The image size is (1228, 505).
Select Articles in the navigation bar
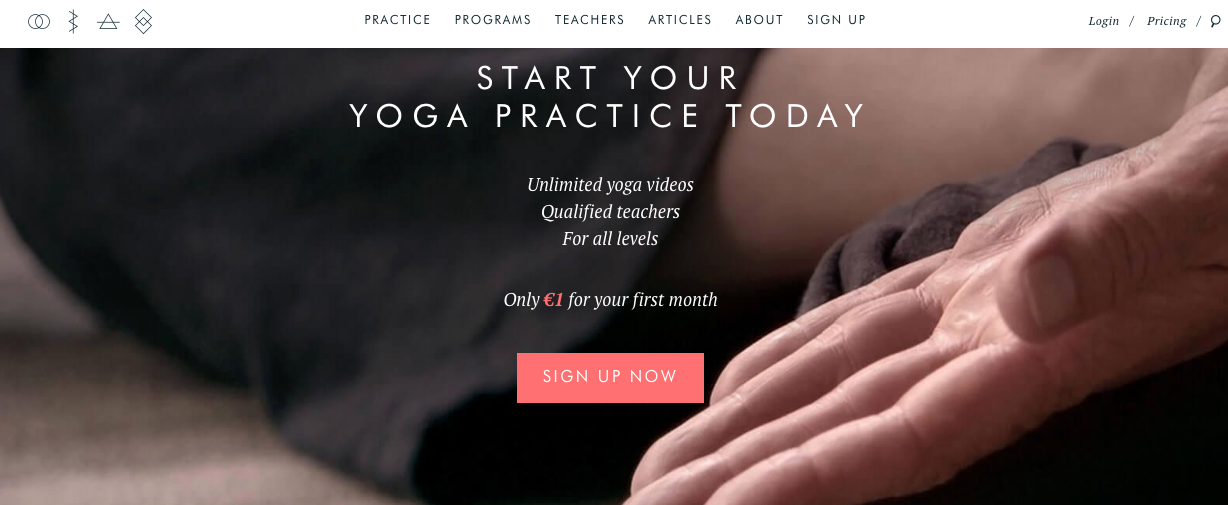[x=680, y=20]
